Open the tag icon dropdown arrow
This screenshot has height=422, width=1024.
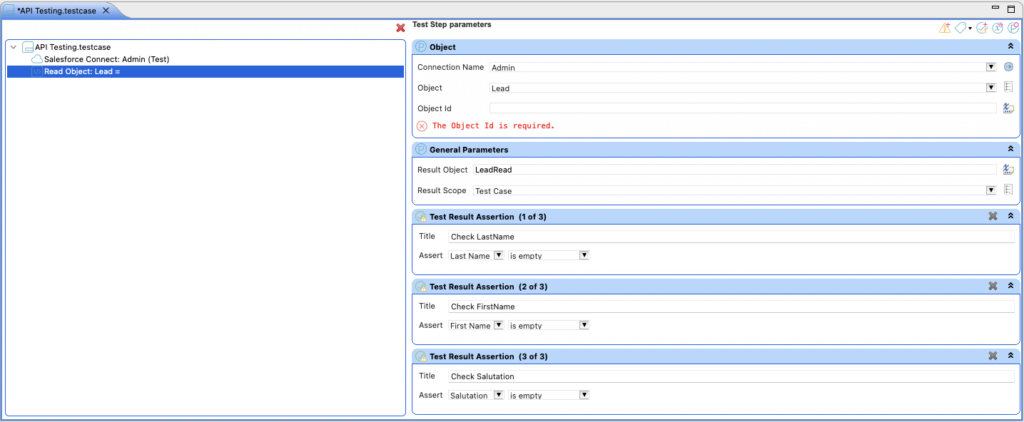click(x=970, y=29)
